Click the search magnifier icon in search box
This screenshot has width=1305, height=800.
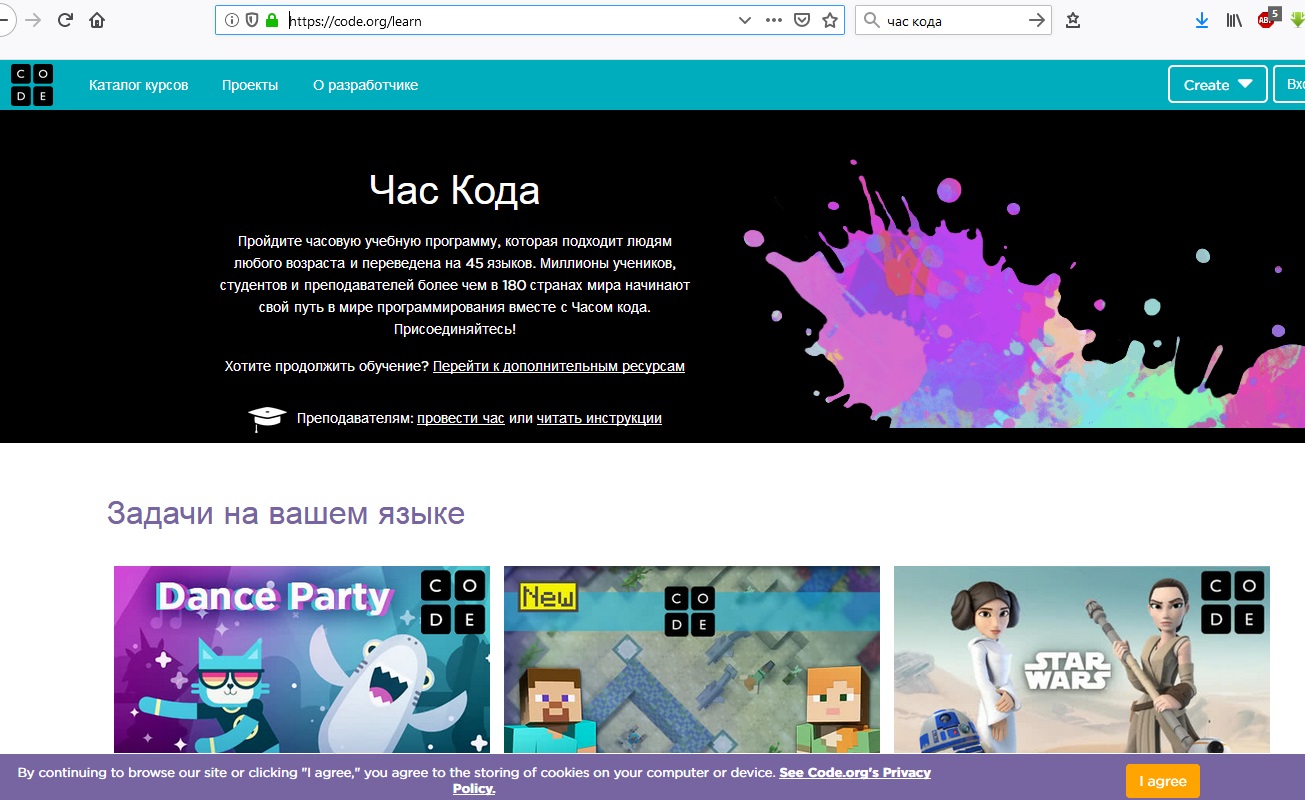pyautogui.click(x=871, y=20)
